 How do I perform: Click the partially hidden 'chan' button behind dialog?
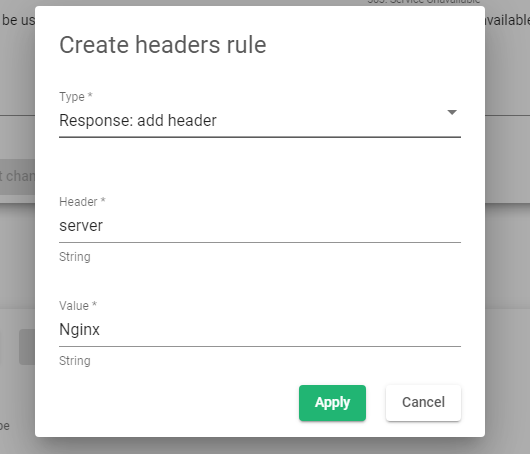pyautogui.click(x=17, y=176)
